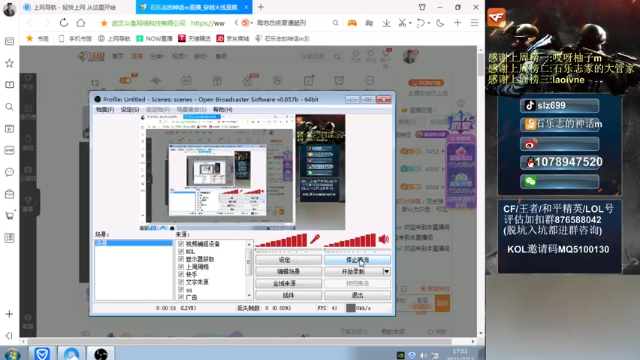Click the chat bubble icon in left sidebar
Image resolution: width=640 pixels, height=360 pixels.
pyautogui.click(x=9, y=172)
